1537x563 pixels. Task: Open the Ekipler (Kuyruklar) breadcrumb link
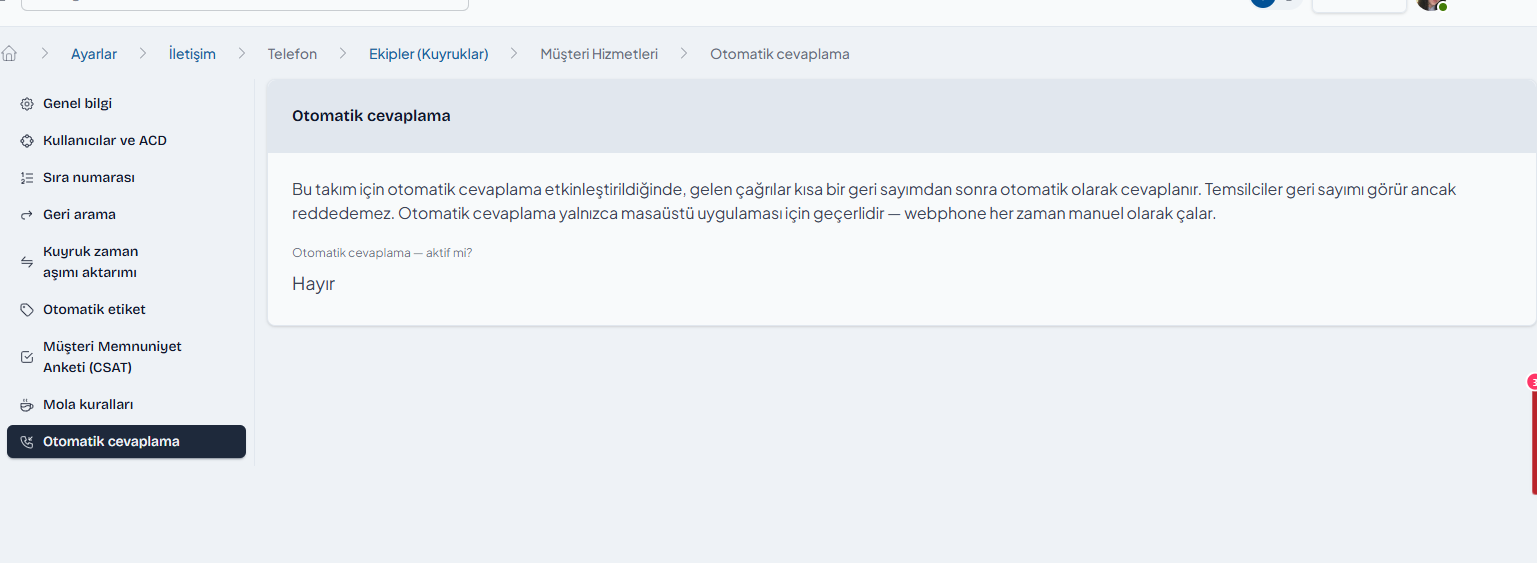(428, 54)
